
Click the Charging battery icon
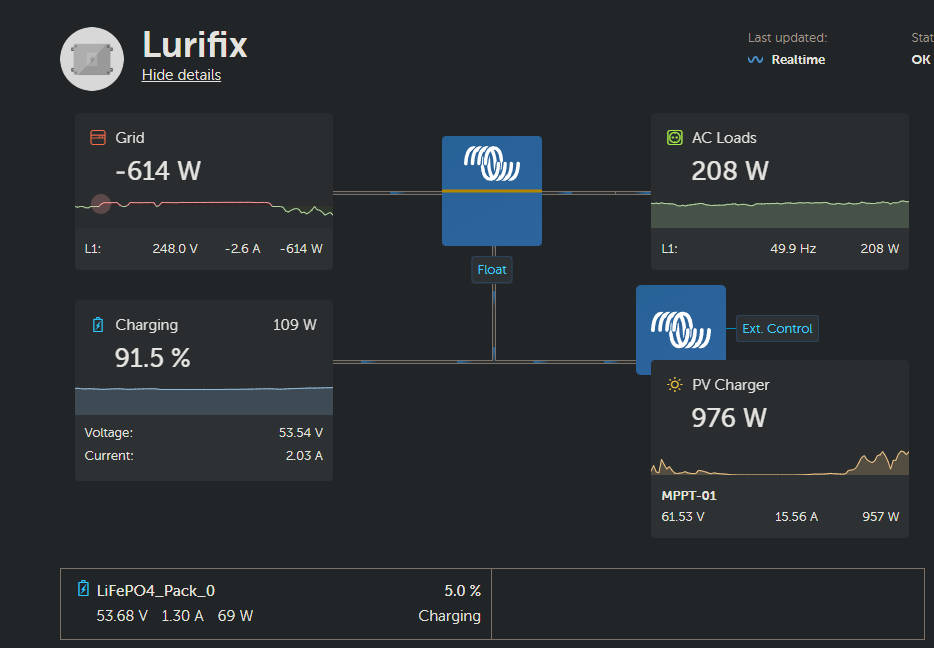click(97, 324)
